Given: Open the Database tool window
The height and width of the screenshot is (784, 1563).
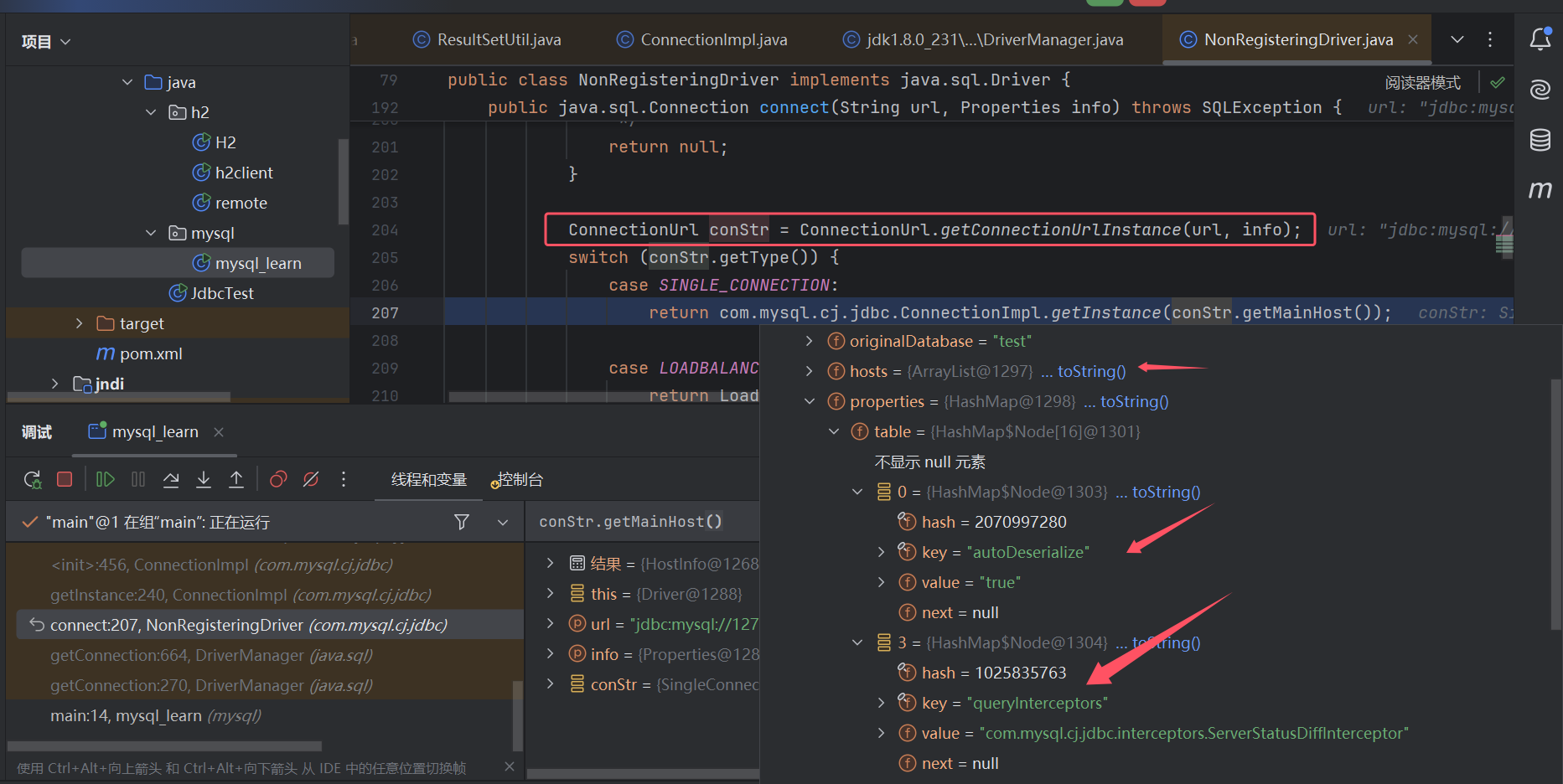Looking at the screenshot, I should coord(1540,140).
